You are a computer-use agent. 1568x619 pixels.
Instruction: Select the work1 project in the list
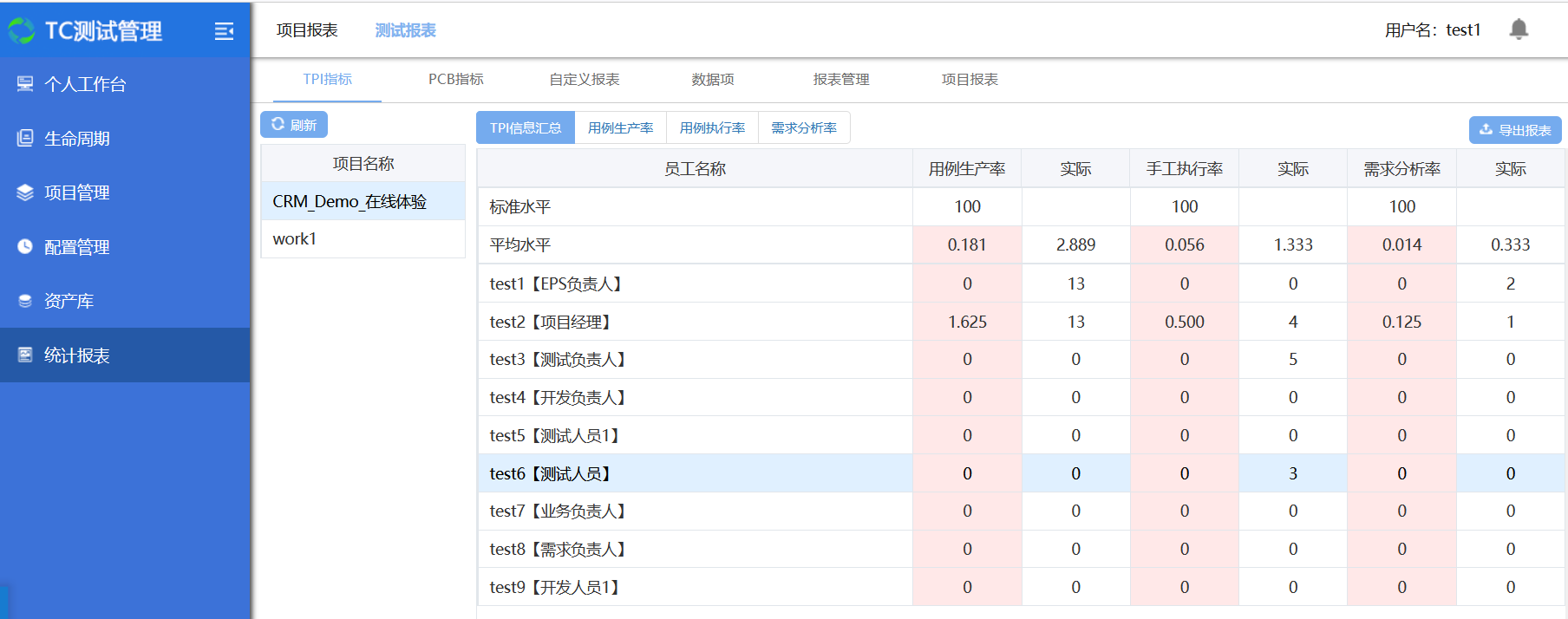[x=295, y=238]
